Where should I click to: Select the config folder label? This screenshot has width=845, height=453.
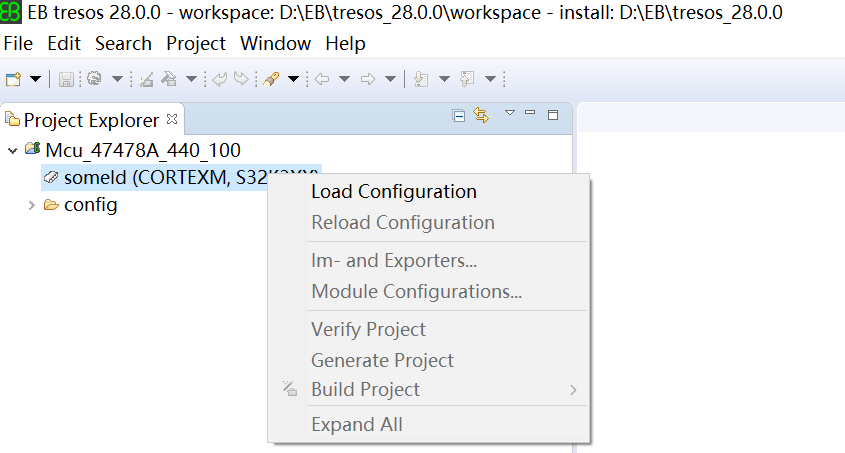[91, 205]
